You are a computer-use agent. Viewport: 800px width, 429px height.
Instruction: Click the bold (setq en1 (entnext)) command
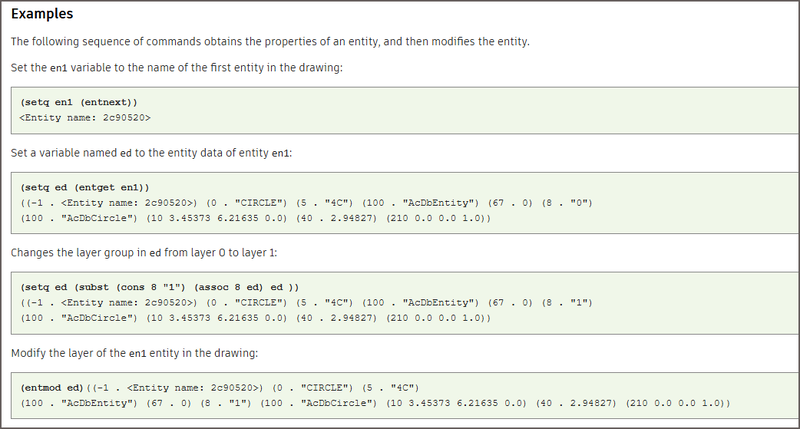78,102
